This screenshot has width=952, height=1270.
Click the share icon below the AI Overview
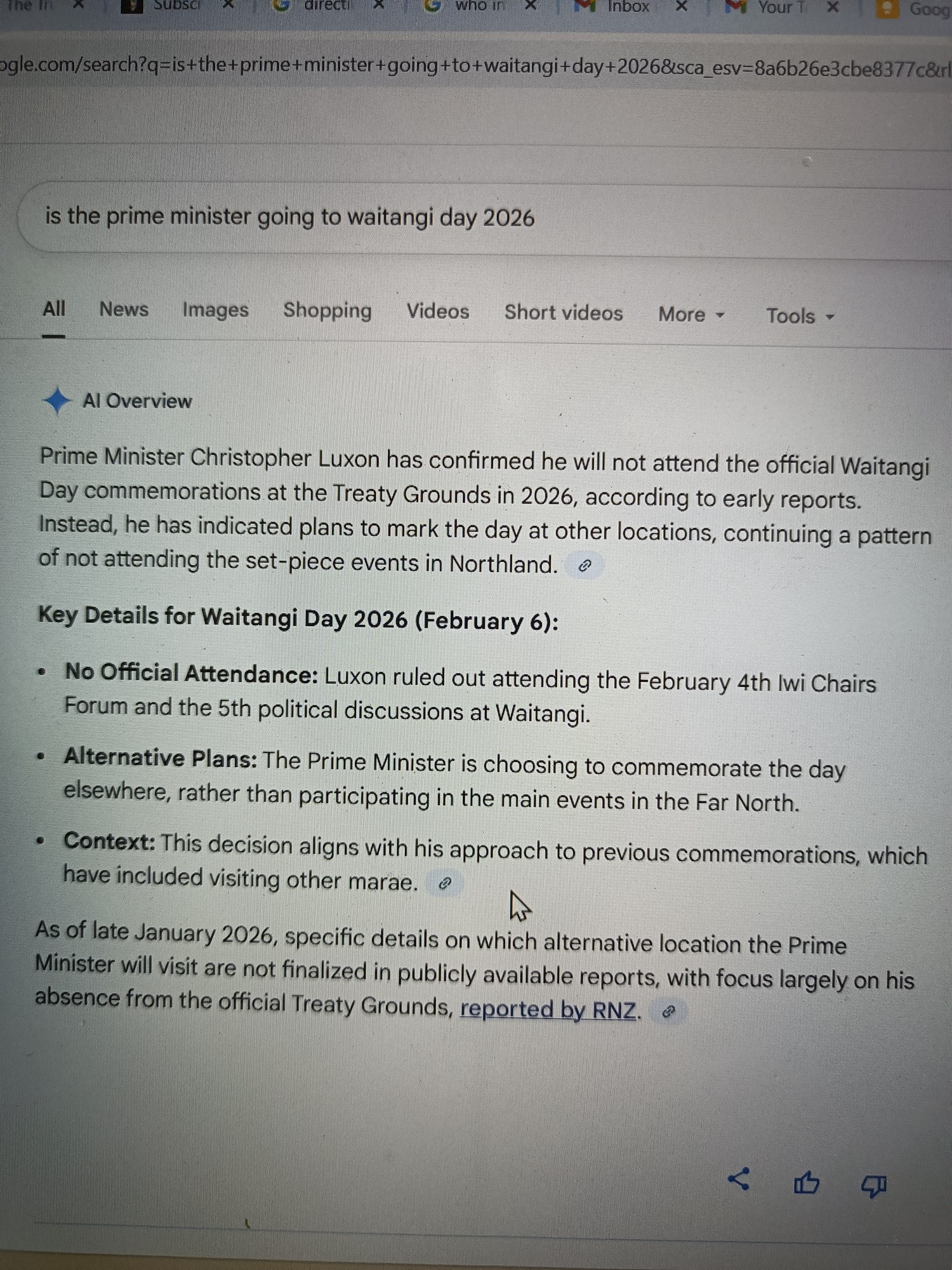point(739,1180)
